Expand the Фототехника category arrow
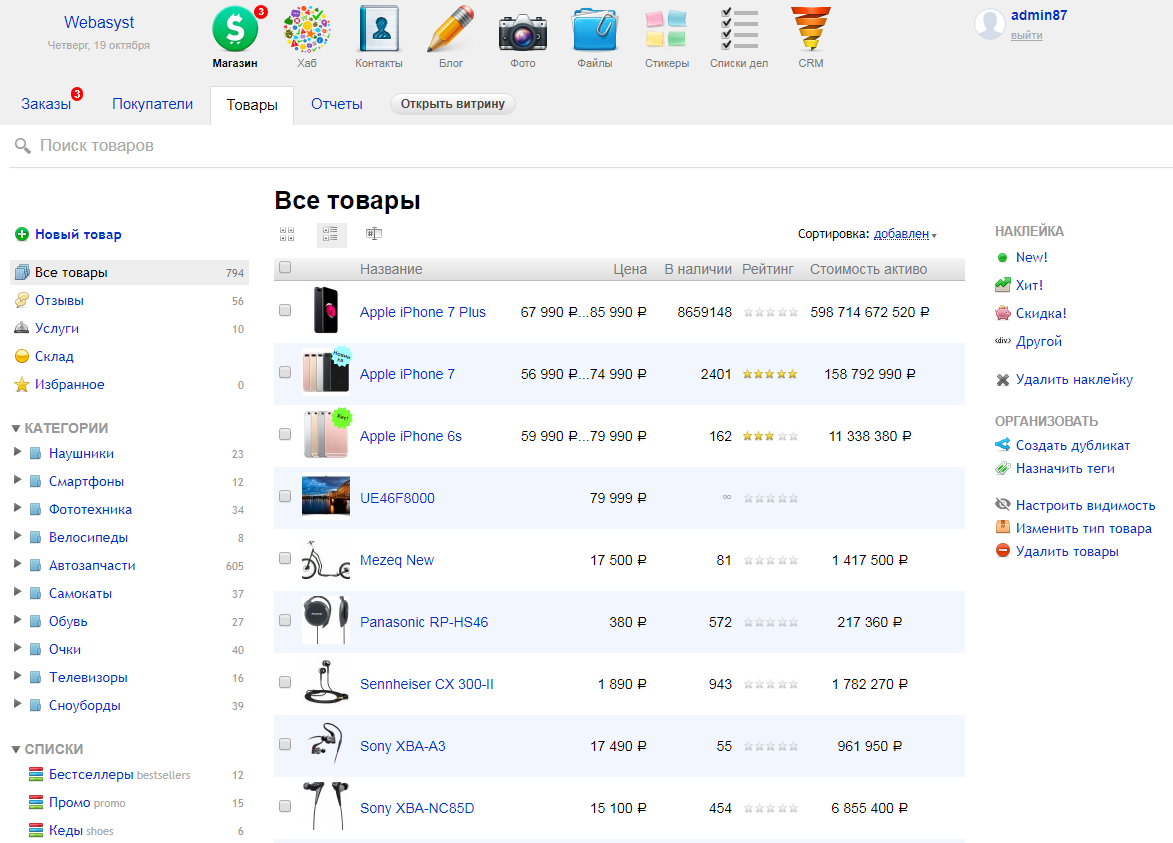Viewport: 1173px width, 843px height. point(17,508)
